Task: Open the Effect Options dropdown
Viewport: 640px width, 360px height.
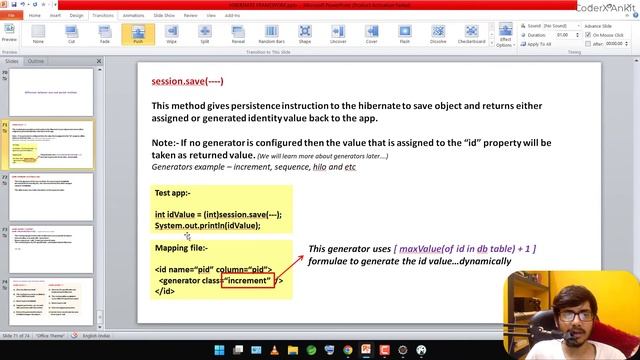Action: (x=505, y=36)
